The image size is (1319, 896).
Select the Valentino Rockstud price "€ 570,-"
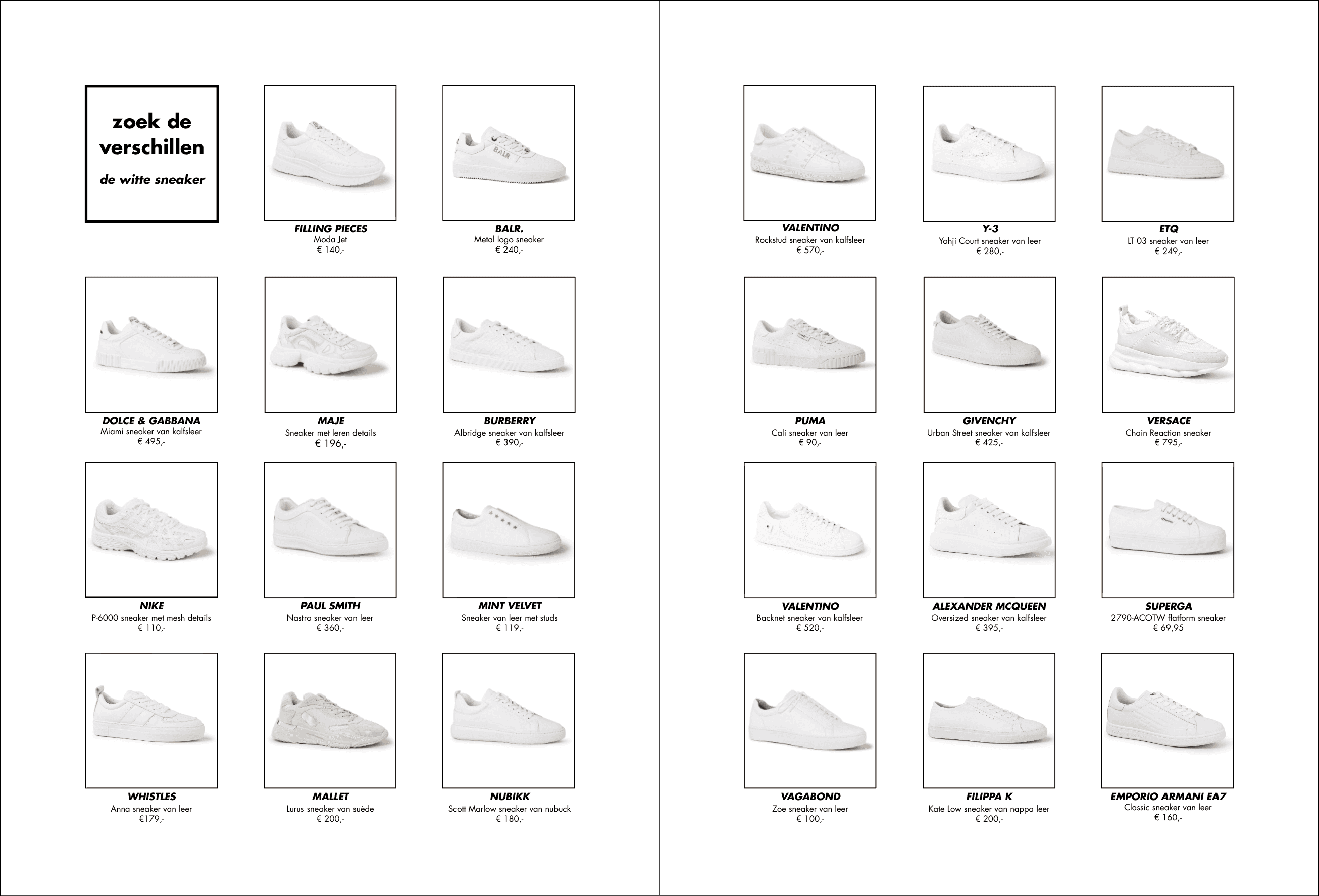tap(810, 251)
